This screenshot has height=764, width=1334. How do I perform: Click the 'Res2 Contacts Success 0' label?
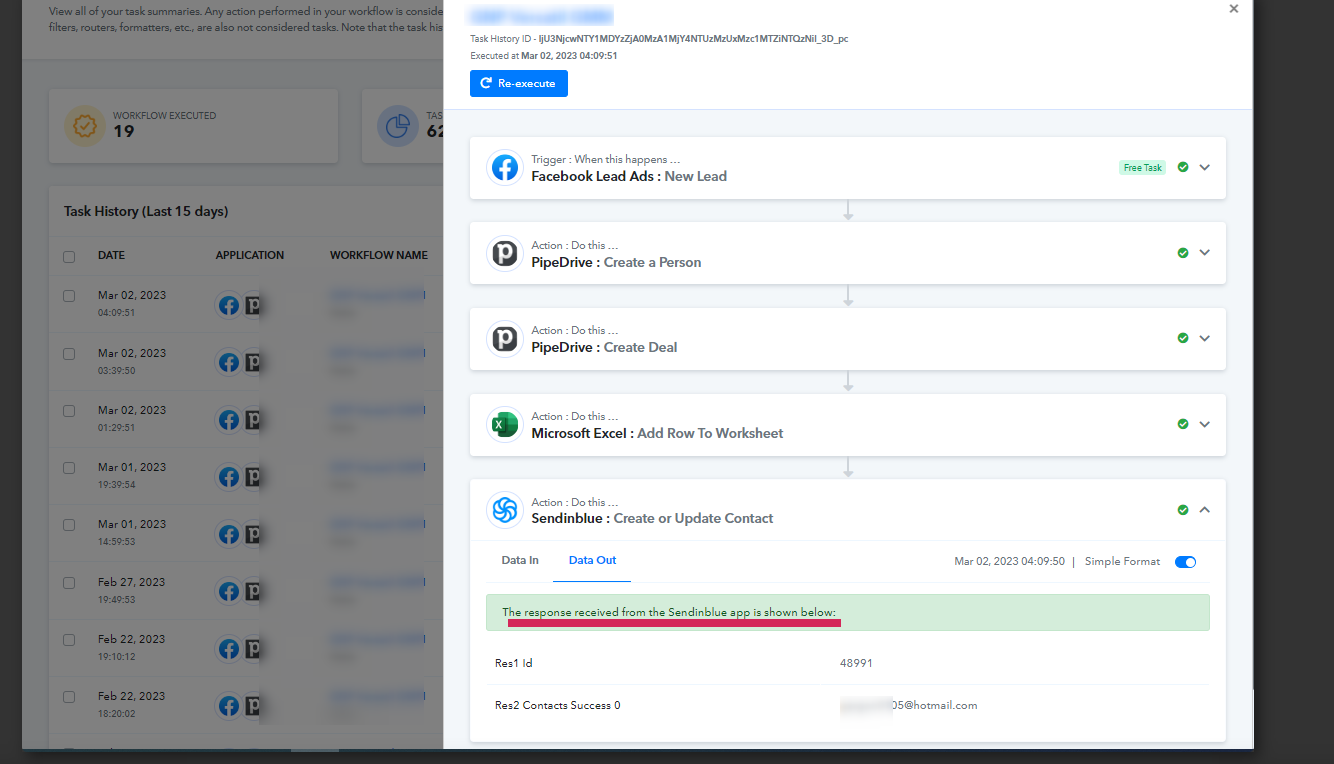(557, 706)
